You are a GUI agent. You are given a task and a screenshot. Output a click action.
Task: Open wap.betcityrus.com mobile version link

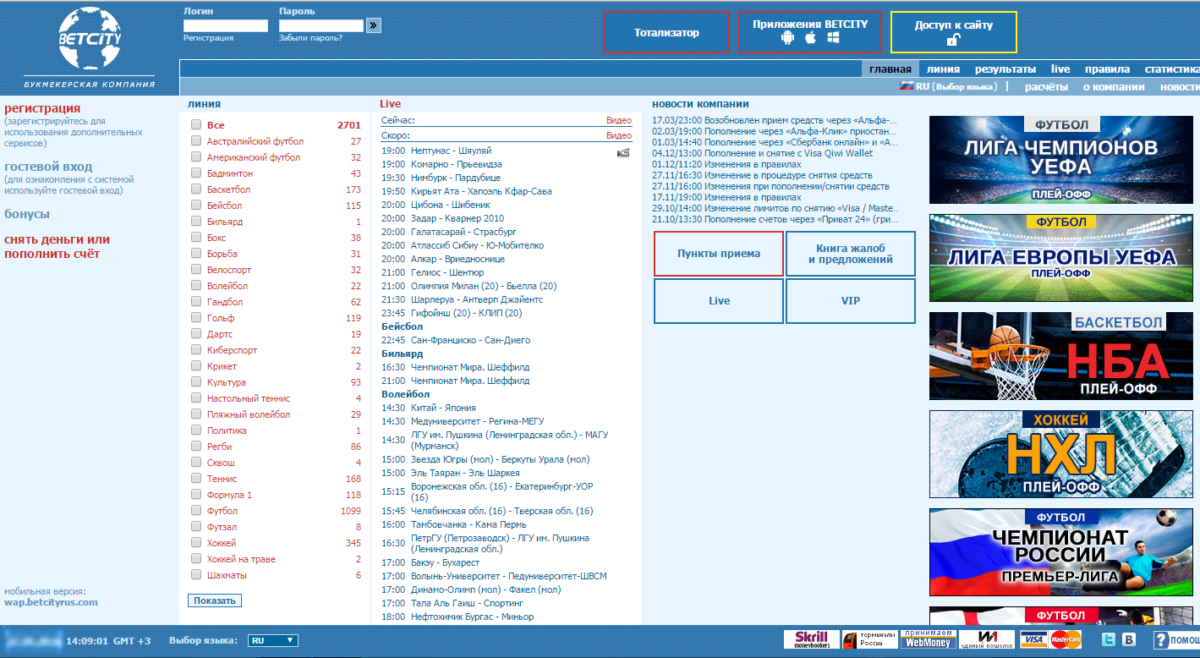tap(51, 603)
